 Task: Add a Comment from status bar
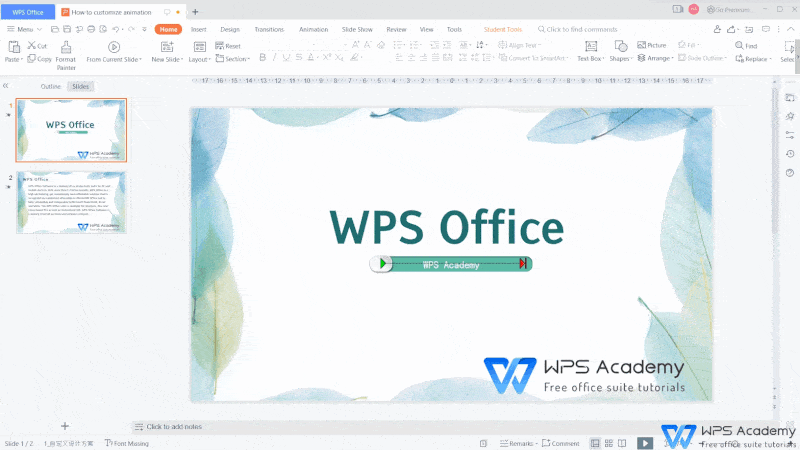(560, 443)
